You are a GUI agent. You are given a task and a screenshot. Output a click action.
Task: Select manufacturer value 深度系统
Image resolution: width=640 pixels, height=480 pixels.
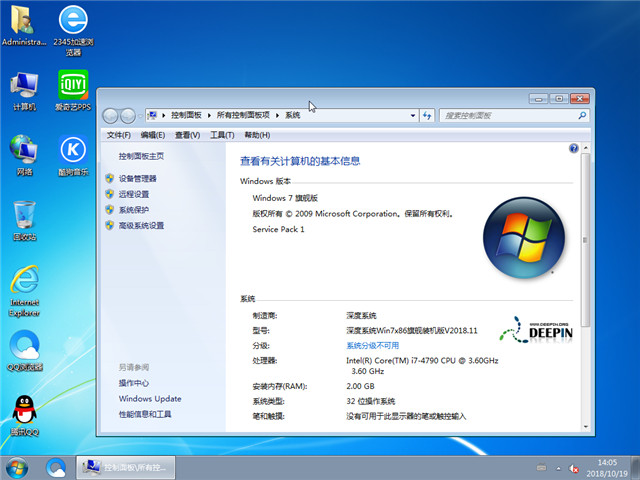pyautogui.click(x=361, y=316)
